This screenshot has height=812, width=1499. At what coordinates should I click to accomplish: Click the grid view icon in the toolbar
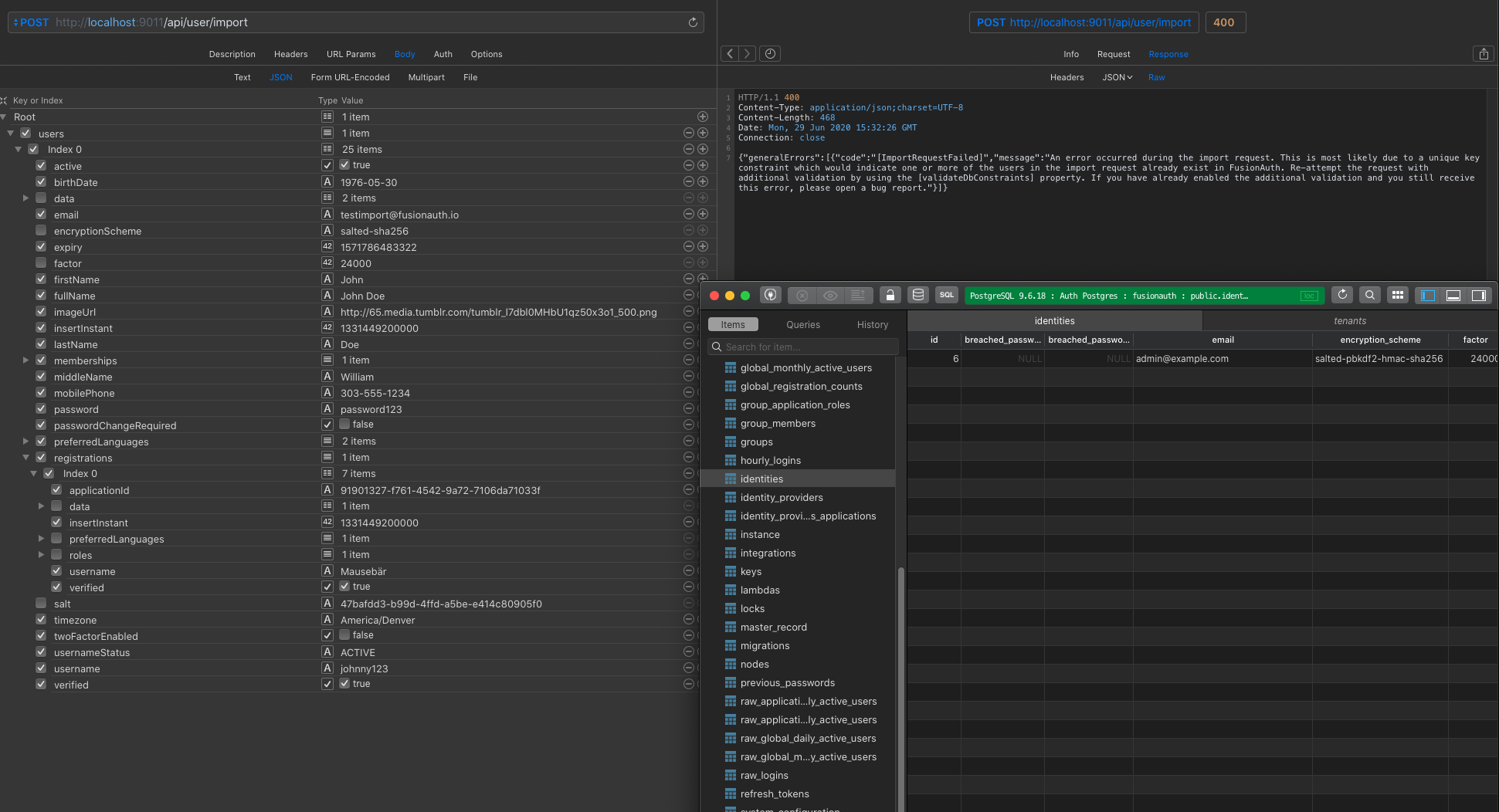point(1397,295)
